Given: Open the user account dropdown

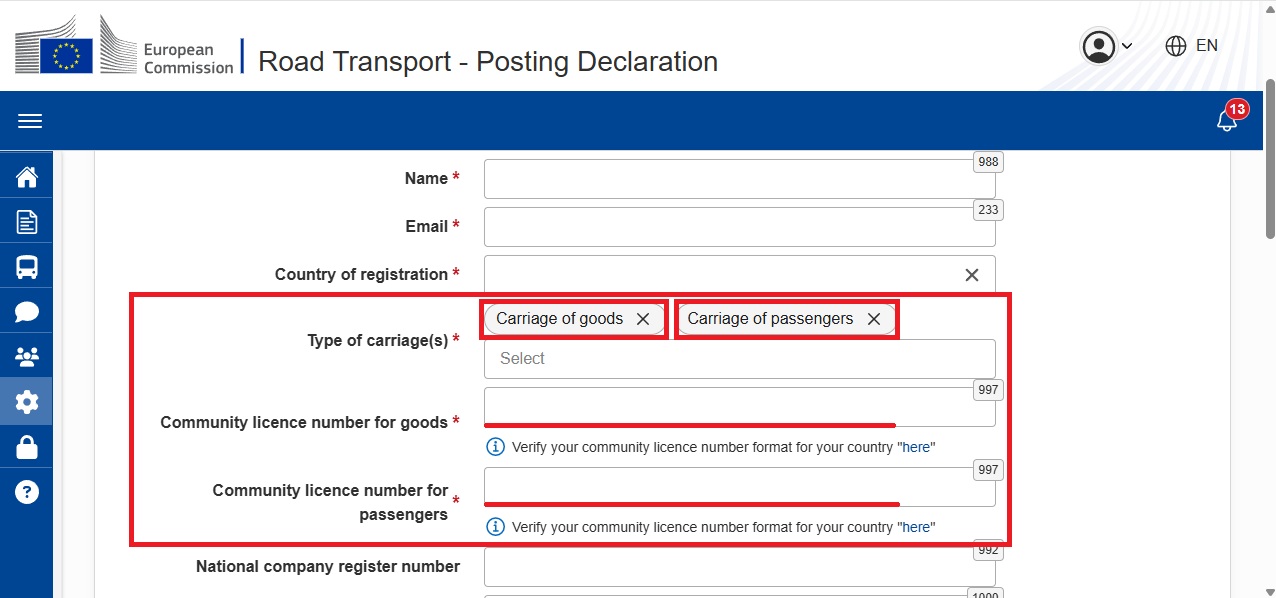Looking at the screenshot, I should 1106,46.
